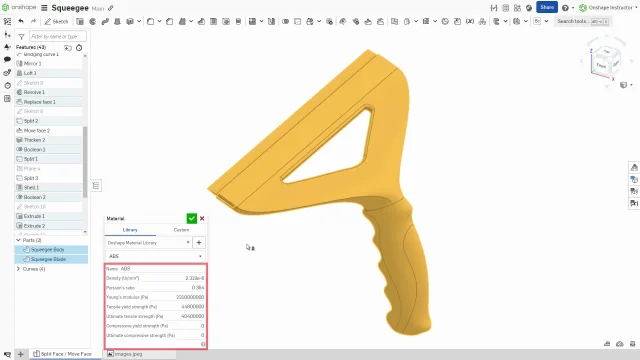The width and height of the screenshot is (640, 360).
Task: Select the Loft tool icon
Action: tap(117, 21)
